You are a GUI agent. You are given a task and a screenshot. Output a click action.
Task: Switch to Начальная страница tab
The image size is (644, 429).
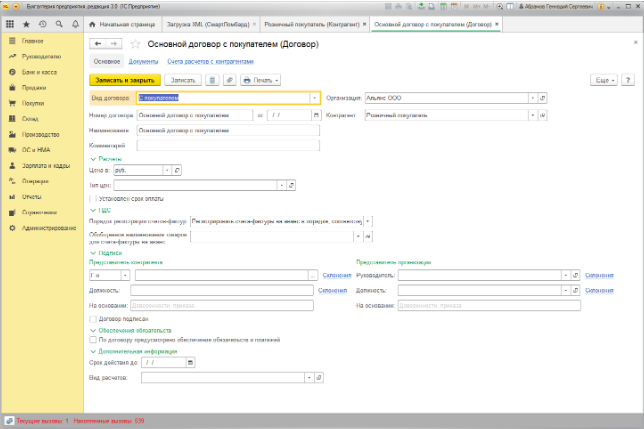tap(122, 24)
